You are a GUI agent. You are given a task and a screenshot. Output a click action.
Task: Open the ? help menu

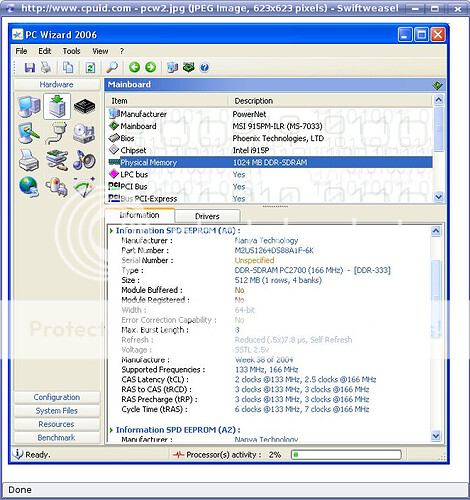pyautogui.click(x=122, y=51)
